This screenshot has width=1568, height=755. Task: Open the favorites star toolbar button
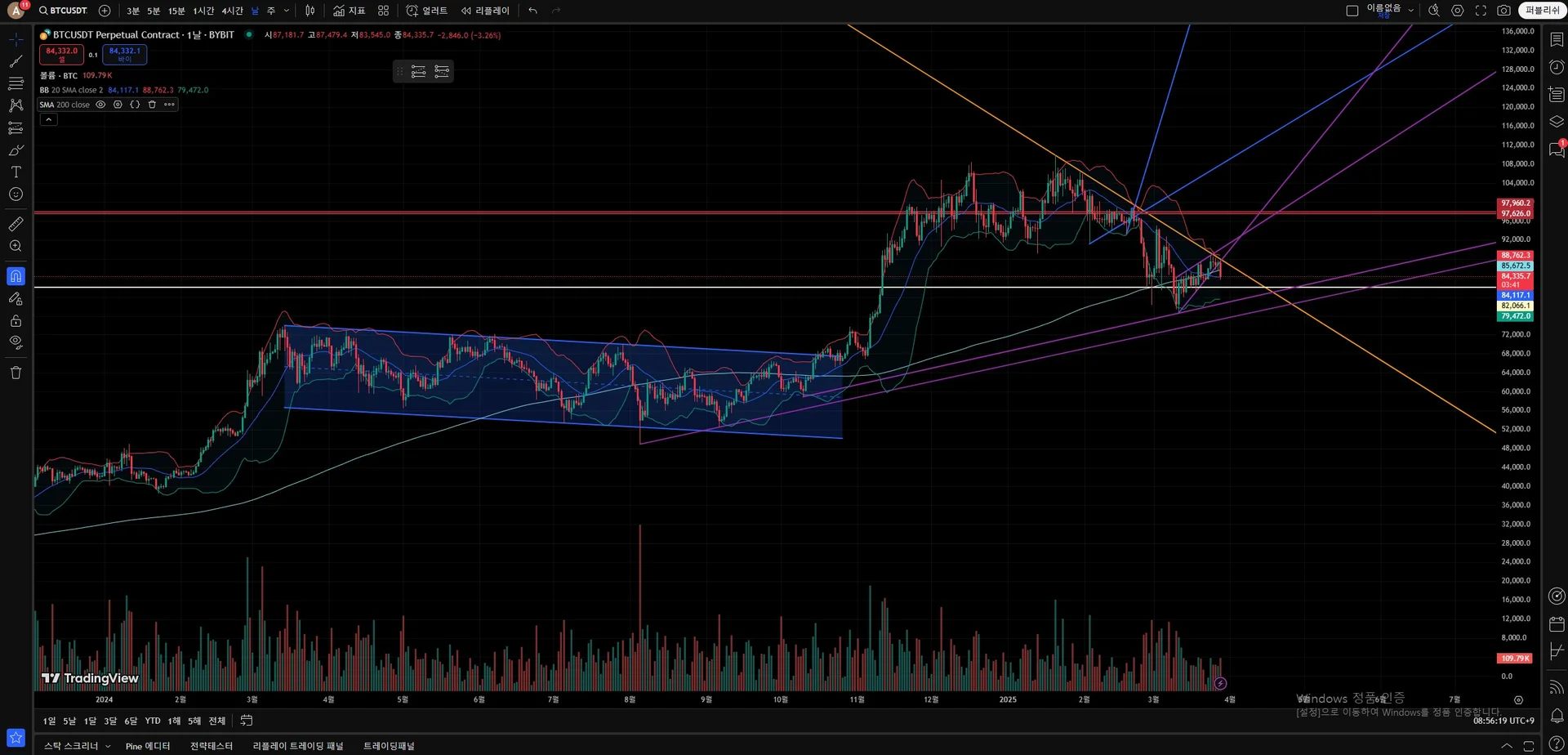(x=16, y=737)
